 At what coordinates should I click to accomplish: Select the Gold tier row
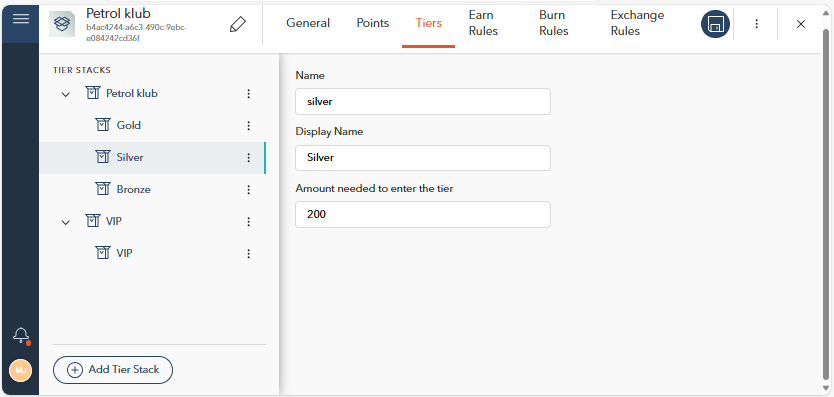pyautogui.click(x=153, y=126)
